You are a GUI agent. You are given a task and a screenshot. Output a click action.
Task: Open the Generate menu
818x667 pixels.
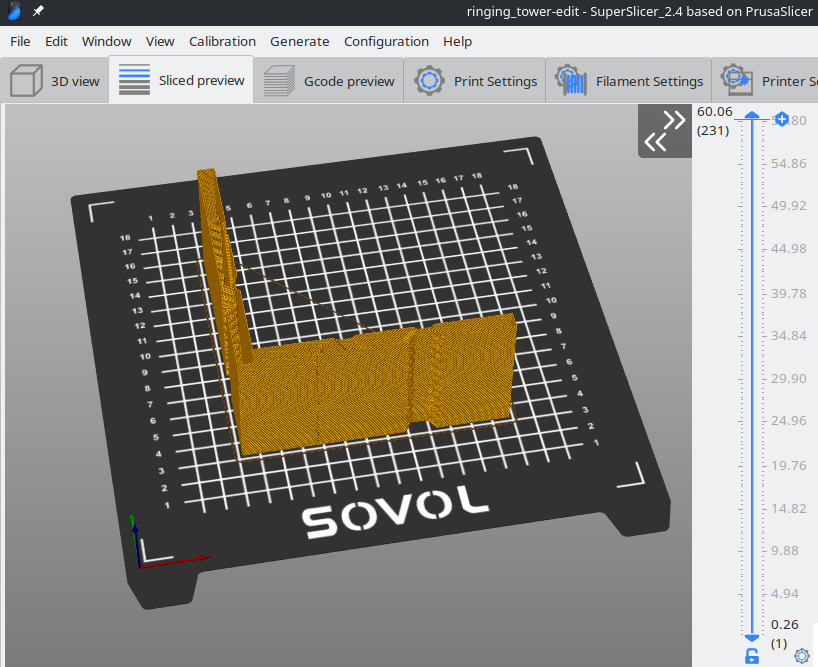pyautogui.click(x=299, y=41)
